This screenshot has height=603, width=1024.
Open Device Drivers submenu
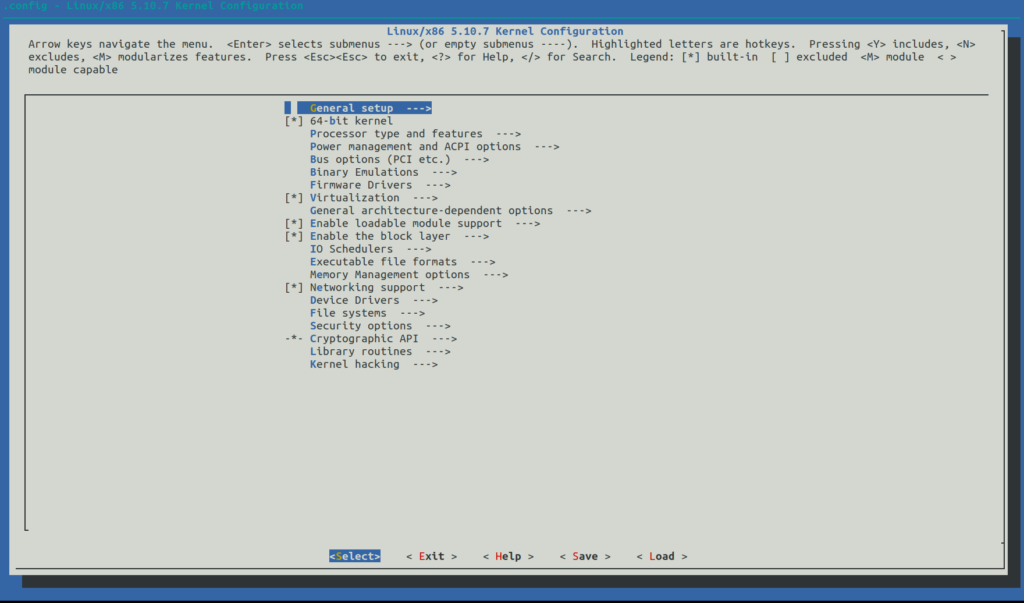pos(374,301)
